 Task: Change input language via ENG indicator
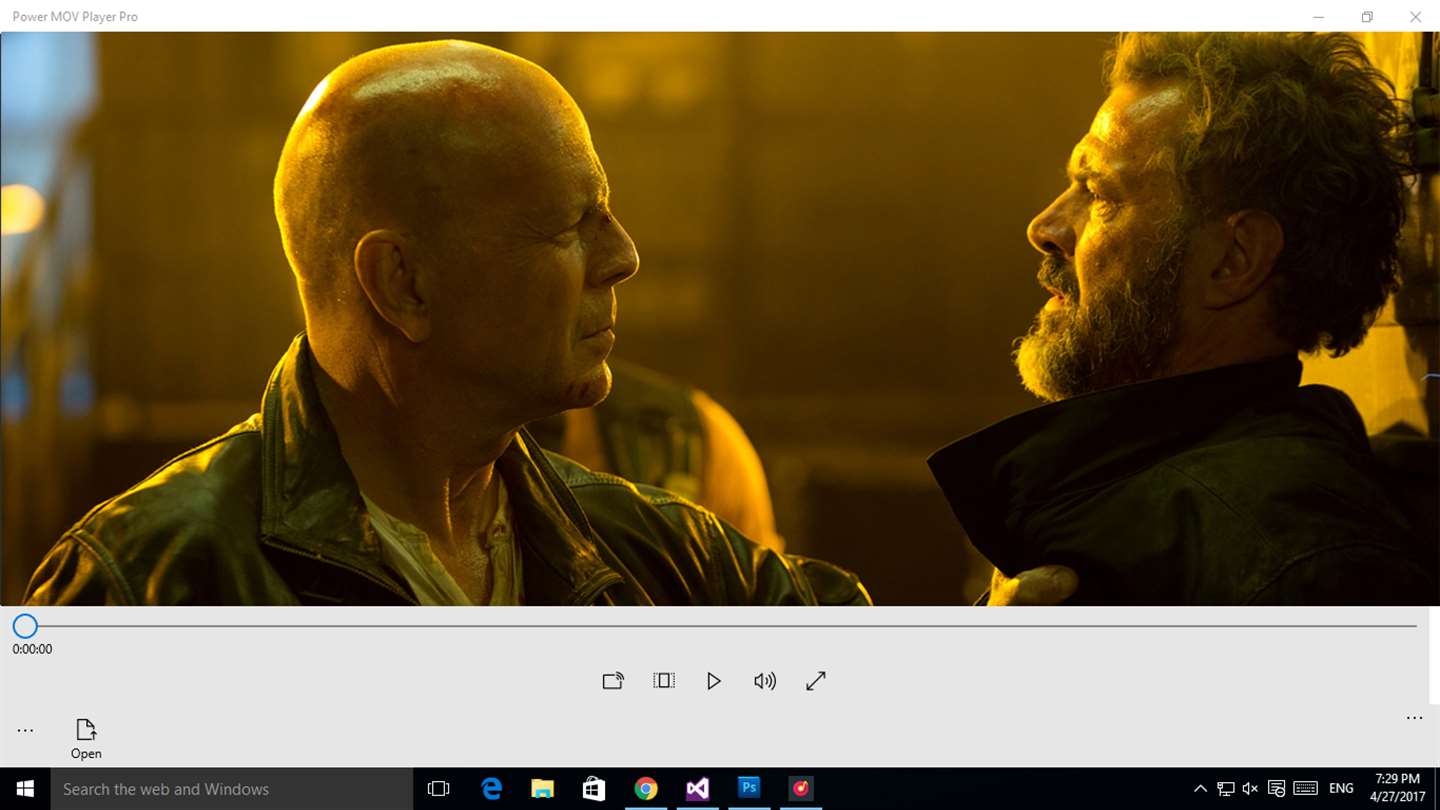(x=1341, y=789)
